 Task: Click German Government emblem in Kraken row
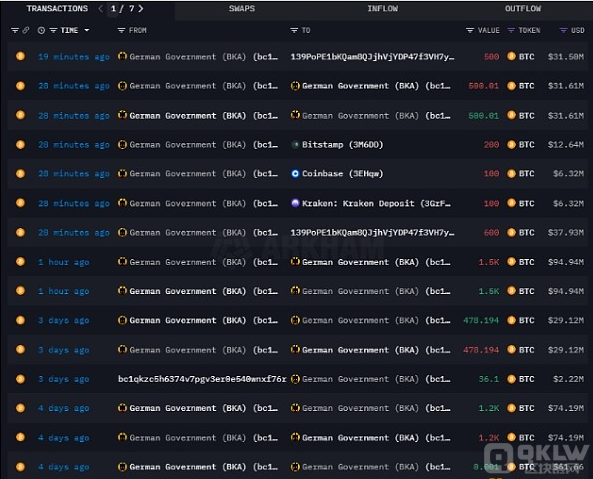(x=122, y=203)
